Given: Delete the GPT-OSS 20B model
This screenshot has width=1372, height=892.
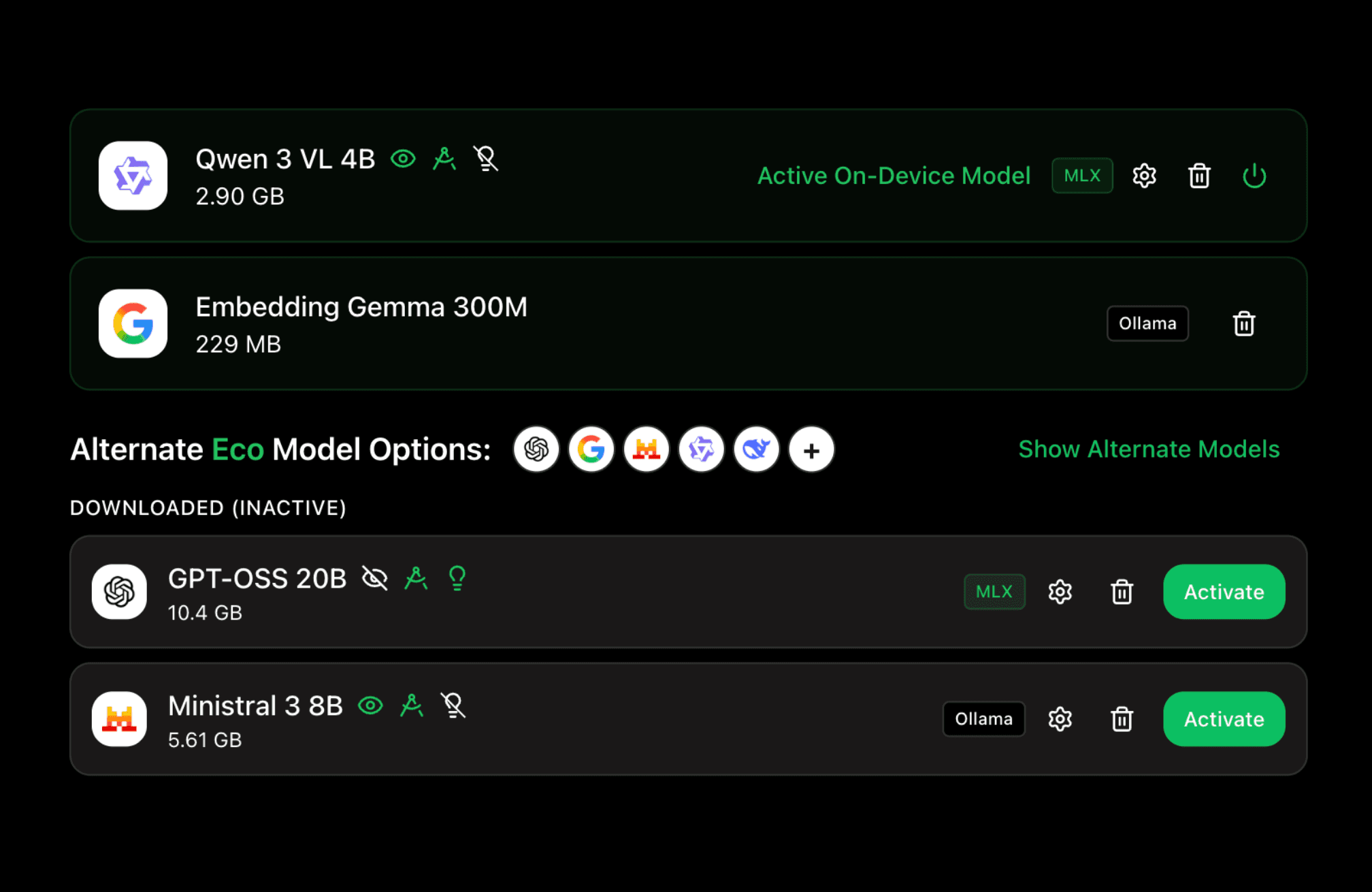Looking at the screenshot, I should coord(1122,592).
